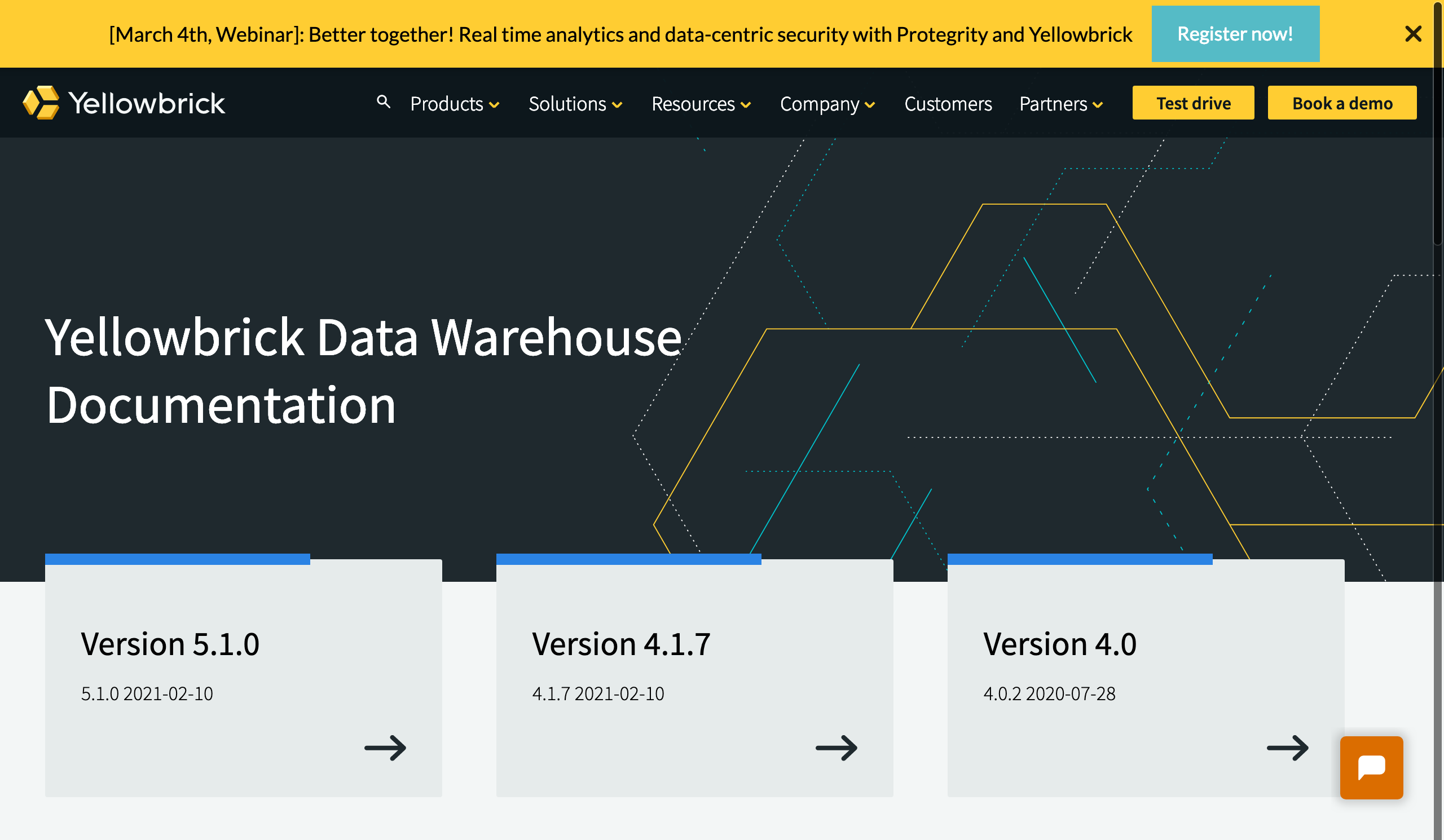Dismiss the webinar banner with X
This screenshot has width=1444, height=840.
tap(1413, 34)
